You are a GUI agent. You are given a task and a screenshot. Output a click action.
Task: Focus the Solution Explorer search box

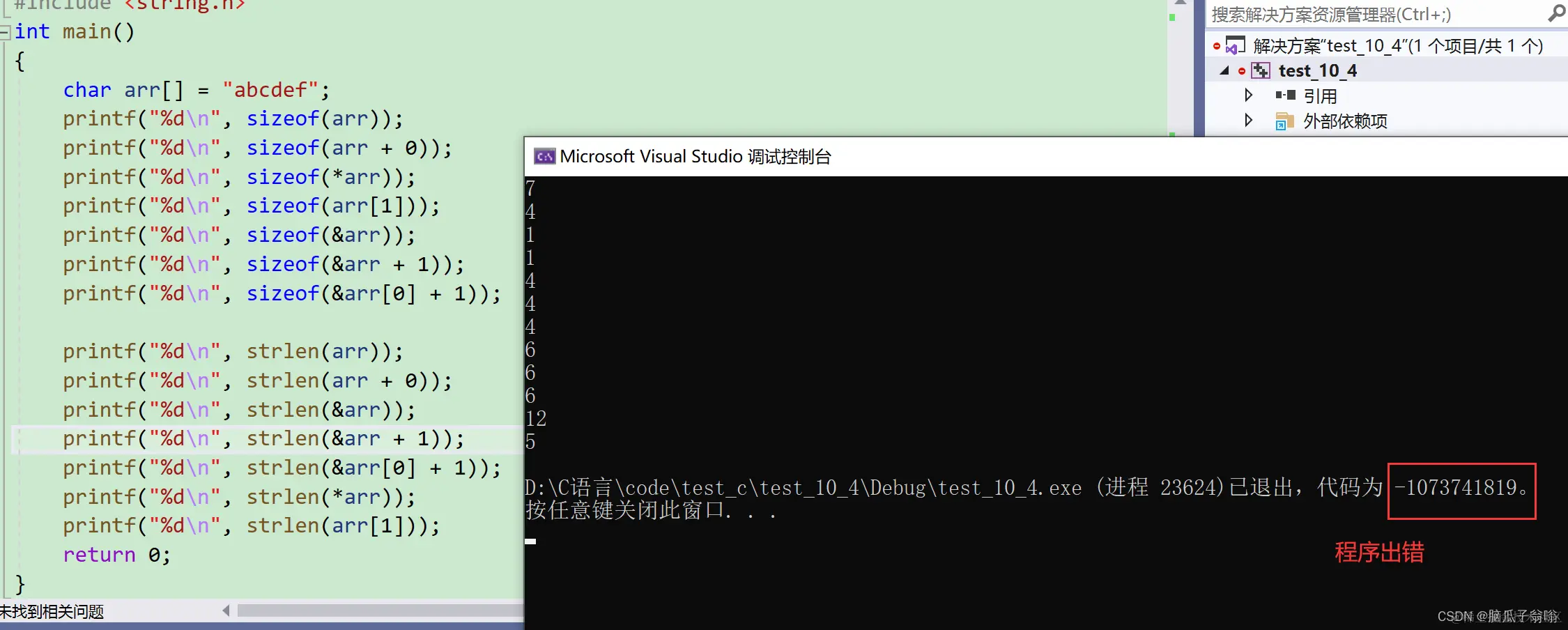(1376, 14)
